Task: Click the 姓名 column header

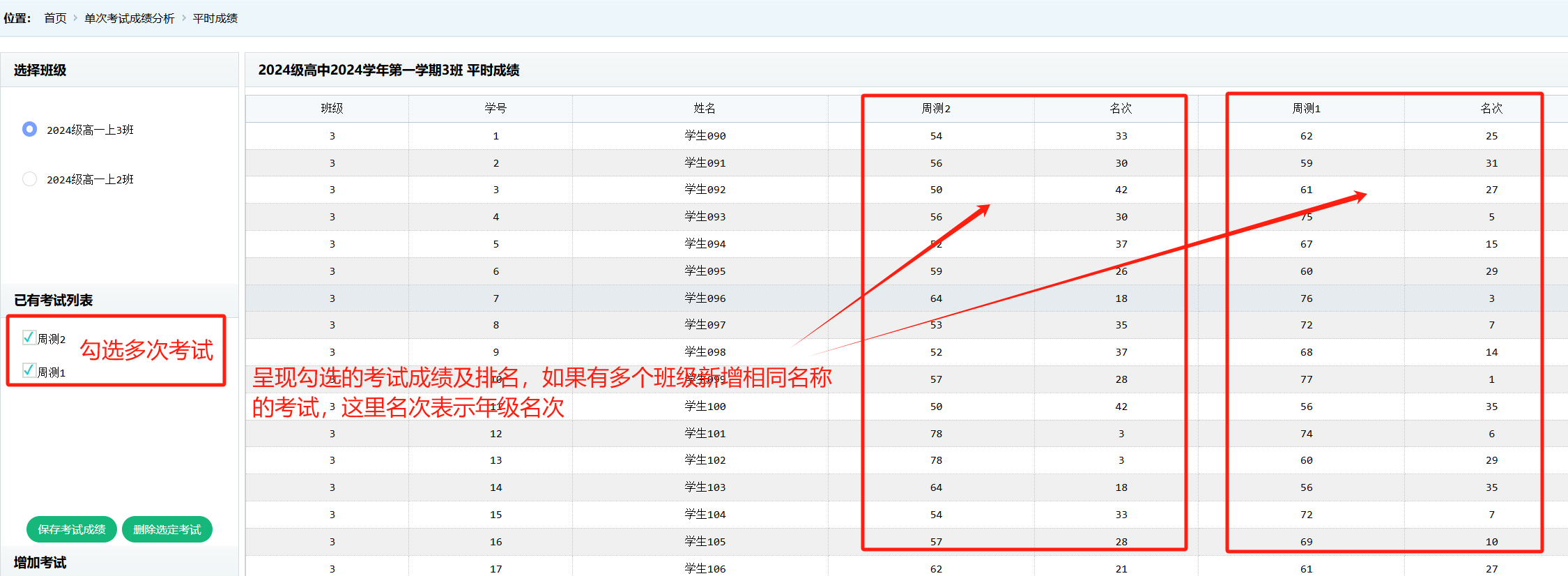Action: pos(705,108)
